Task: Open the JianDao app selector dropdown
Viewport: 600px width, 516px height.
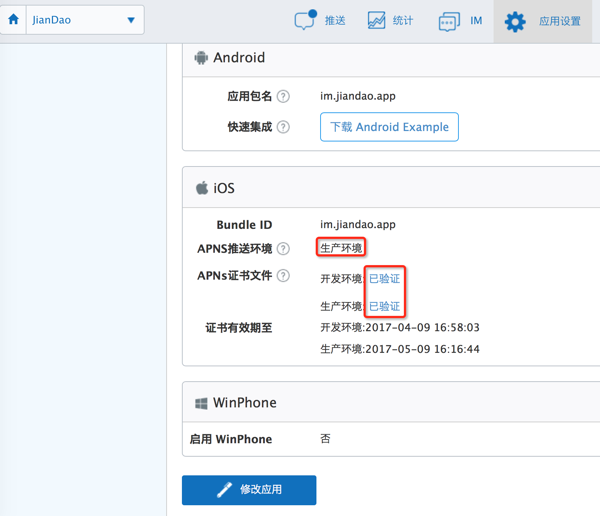Action: (x=85, y=20)
